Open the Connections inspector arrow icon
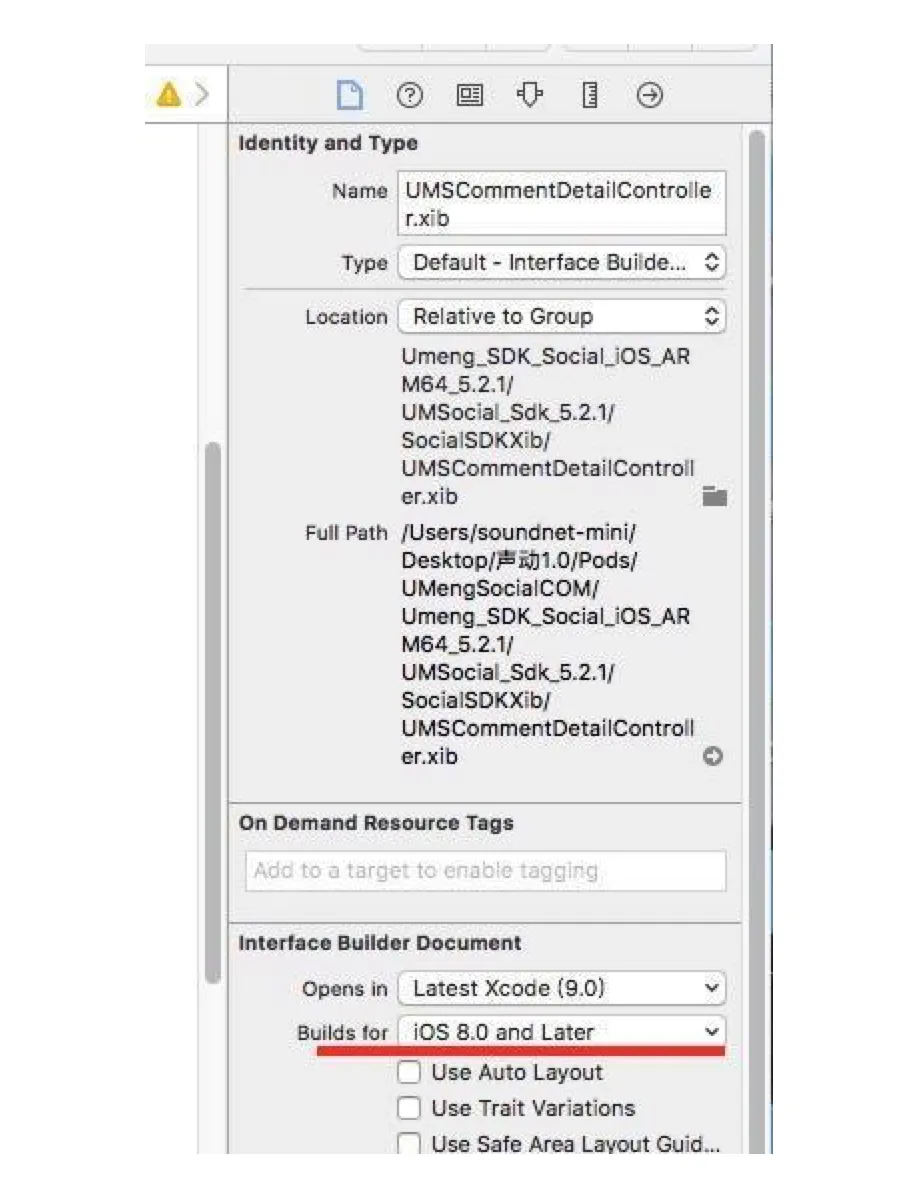Image resolution: width=914 pixels, height=1180 pixels. [x=650, y=96]
